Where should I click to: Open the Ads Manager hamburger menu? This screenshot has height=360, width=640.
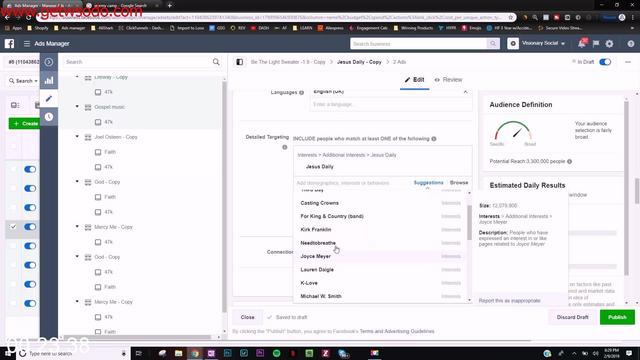coord(27,43)
